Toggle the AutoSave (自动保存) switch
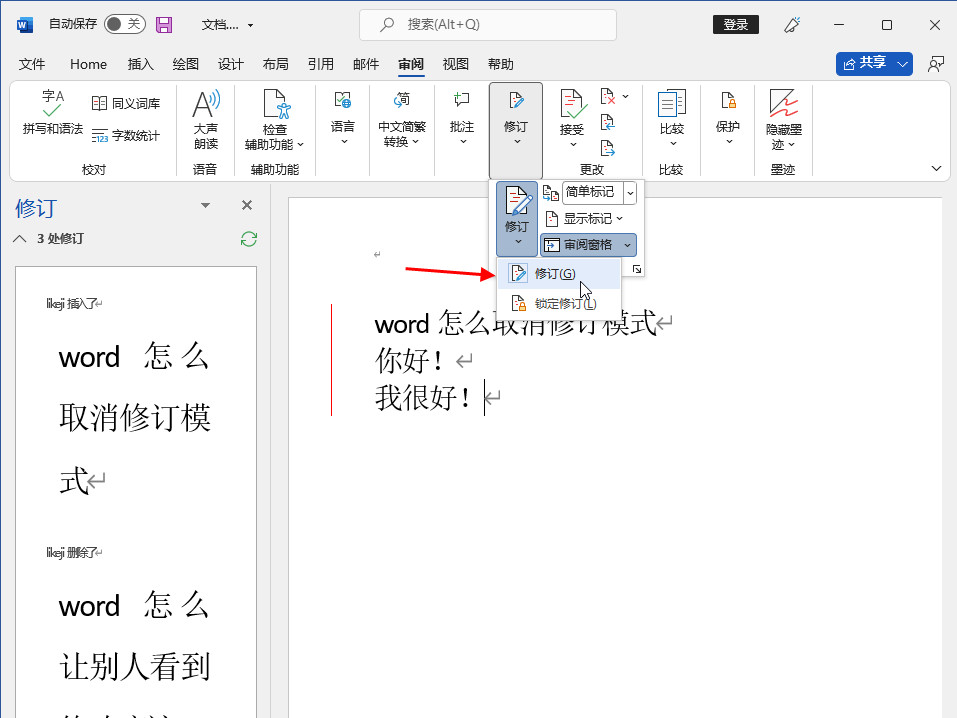 point(125,24)
